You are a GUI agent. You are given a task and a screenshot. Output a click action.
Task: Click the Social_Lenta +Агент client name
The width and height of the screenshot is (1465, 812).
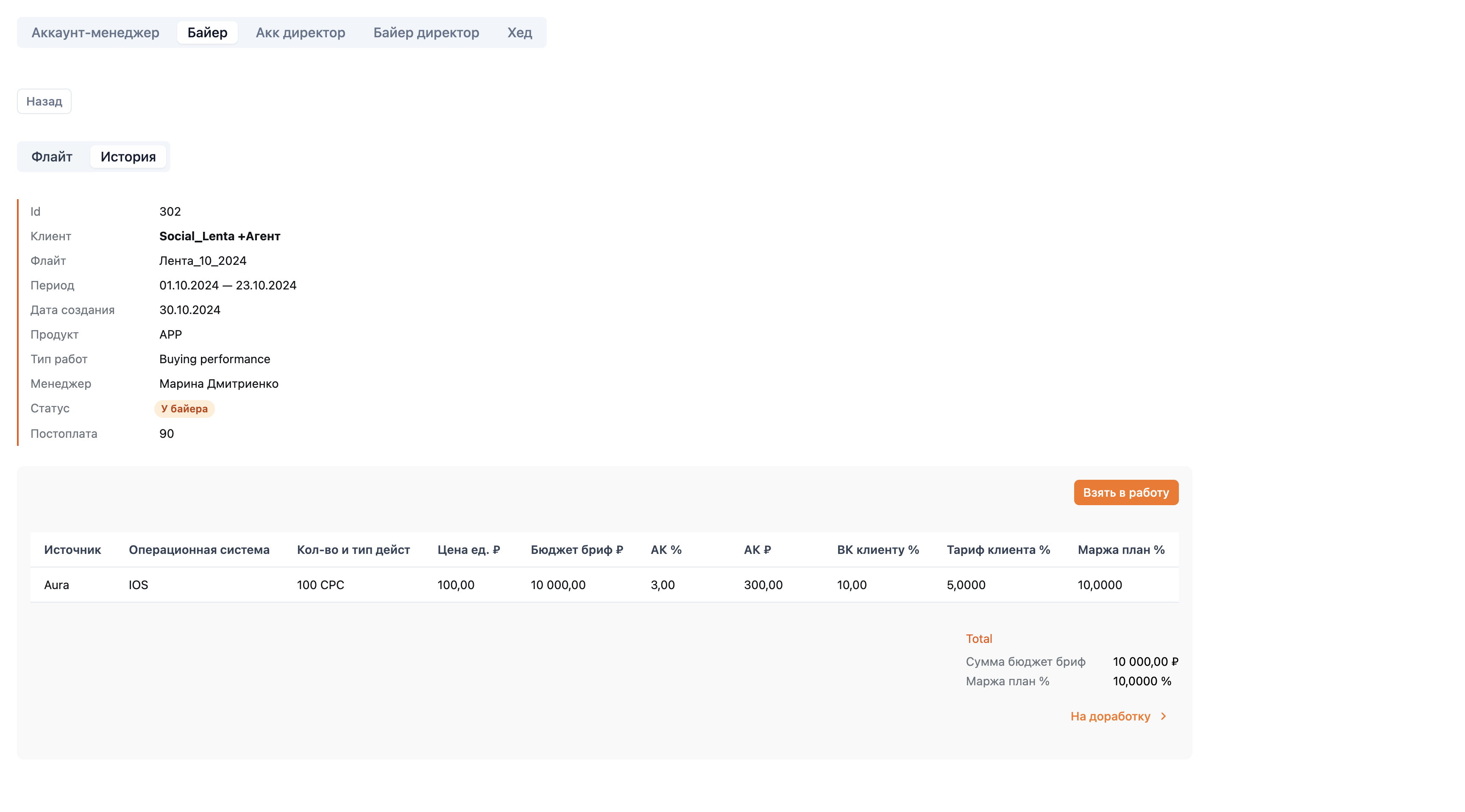coord(220,236)
